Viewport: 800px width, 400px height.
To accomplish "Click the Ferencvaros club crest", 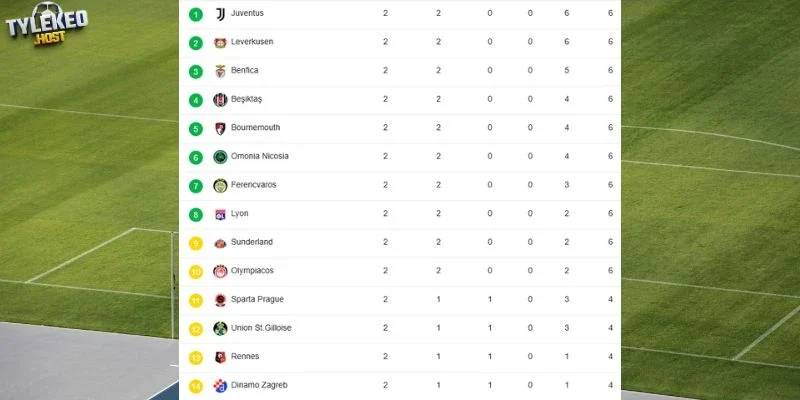I will coord(220,185).
